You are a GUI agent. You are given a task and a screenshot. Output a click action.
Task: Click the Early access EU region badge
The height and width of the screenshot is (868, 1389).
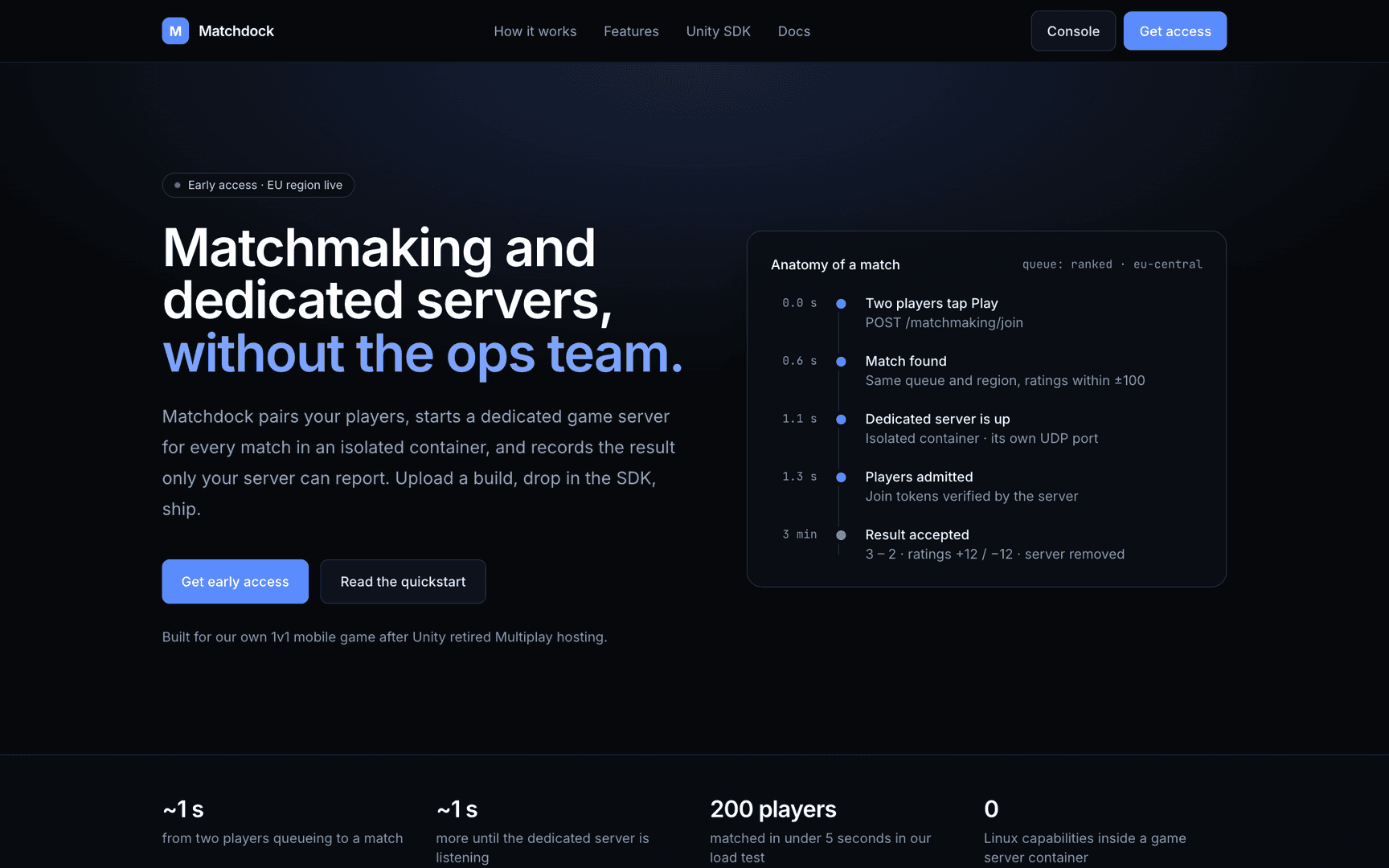coord(258,185)
